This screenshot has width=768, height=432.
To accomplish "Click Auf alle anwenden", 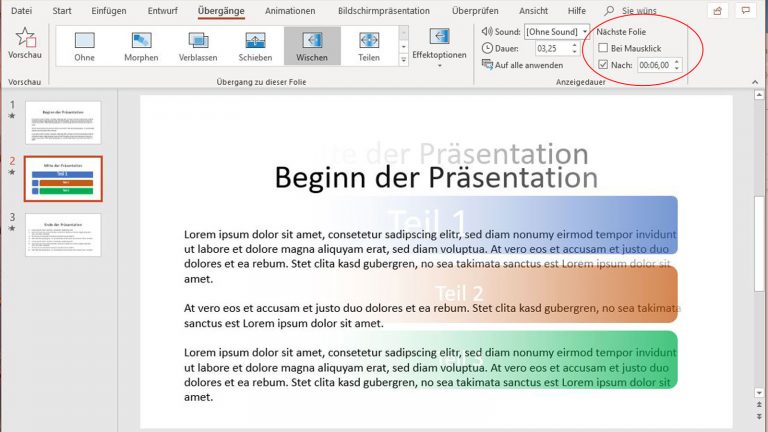I will (x=528, y=65).
